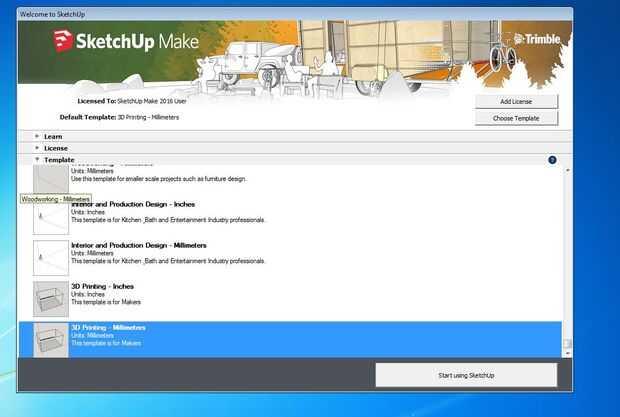Click the Choose Template button
This screenshot has width=620, height=417.
(x=516, y=118)
